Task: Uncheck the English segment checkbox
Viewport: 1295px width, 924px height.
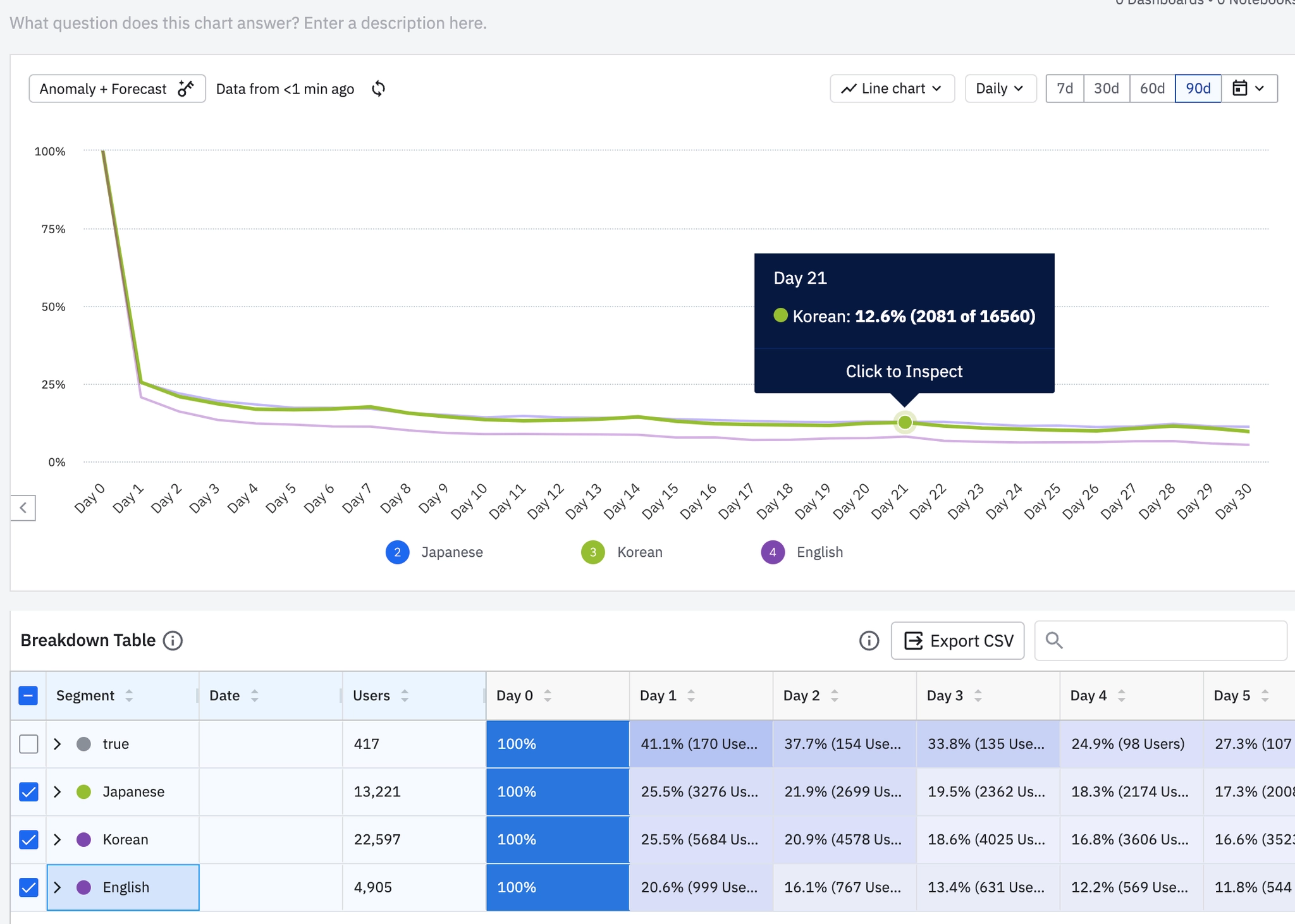Action: pyautogui.click(x=28, y=887)
